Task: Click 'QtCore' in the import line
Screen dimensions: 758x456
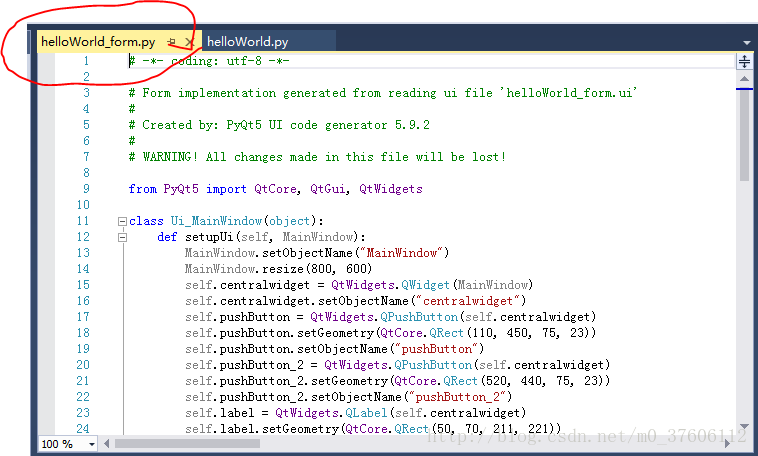Action: (x=275, y=189)
